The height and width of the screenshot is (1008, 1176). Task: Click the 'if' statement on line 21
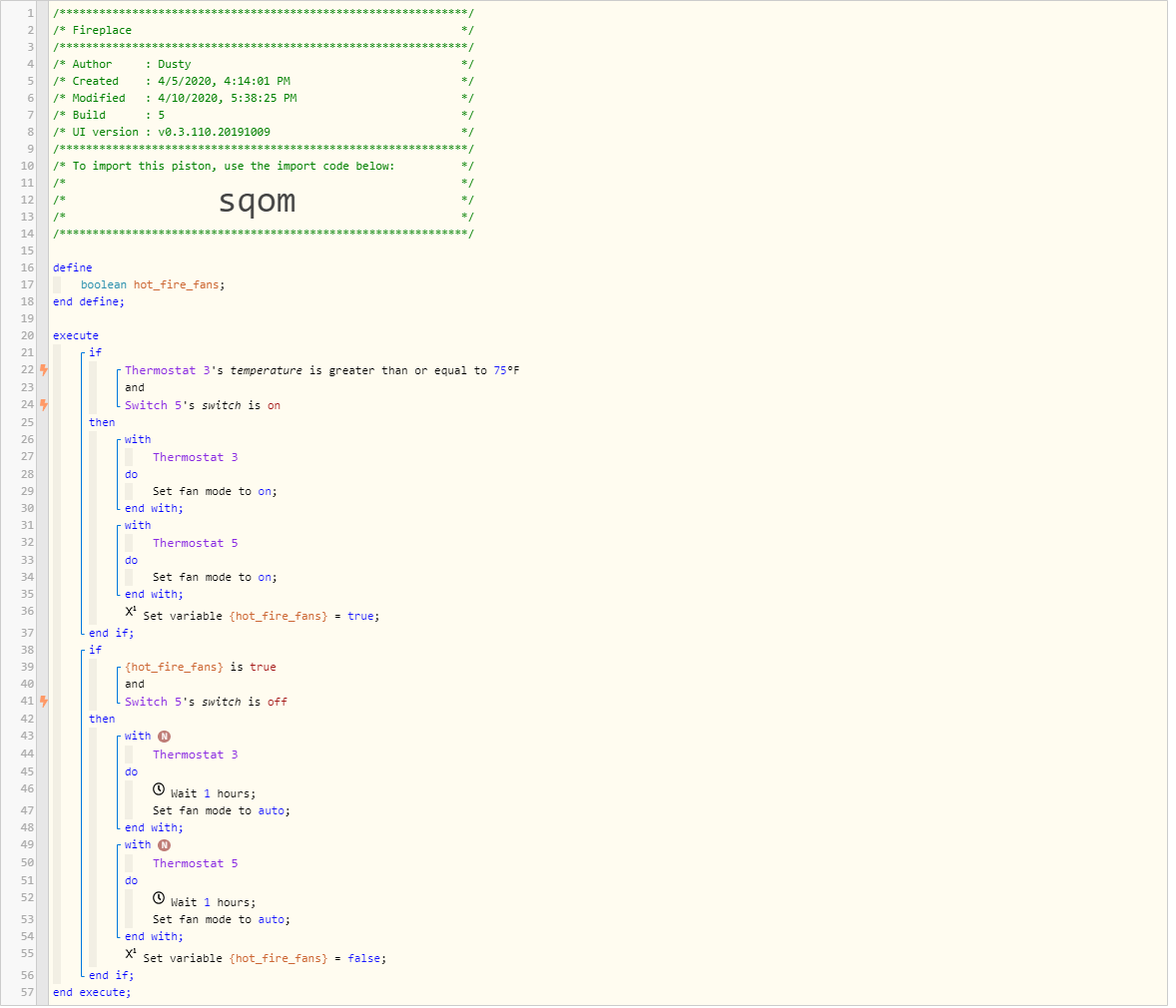(95, 352)
